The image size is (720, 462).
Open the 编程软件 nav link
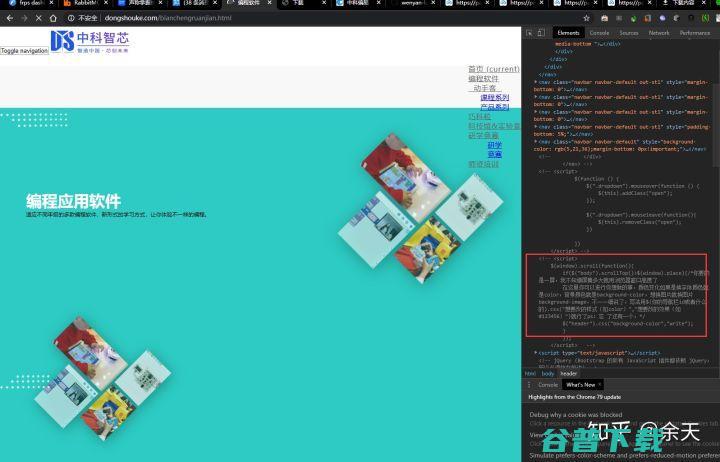pyautogui.click(x=483, y=79)
